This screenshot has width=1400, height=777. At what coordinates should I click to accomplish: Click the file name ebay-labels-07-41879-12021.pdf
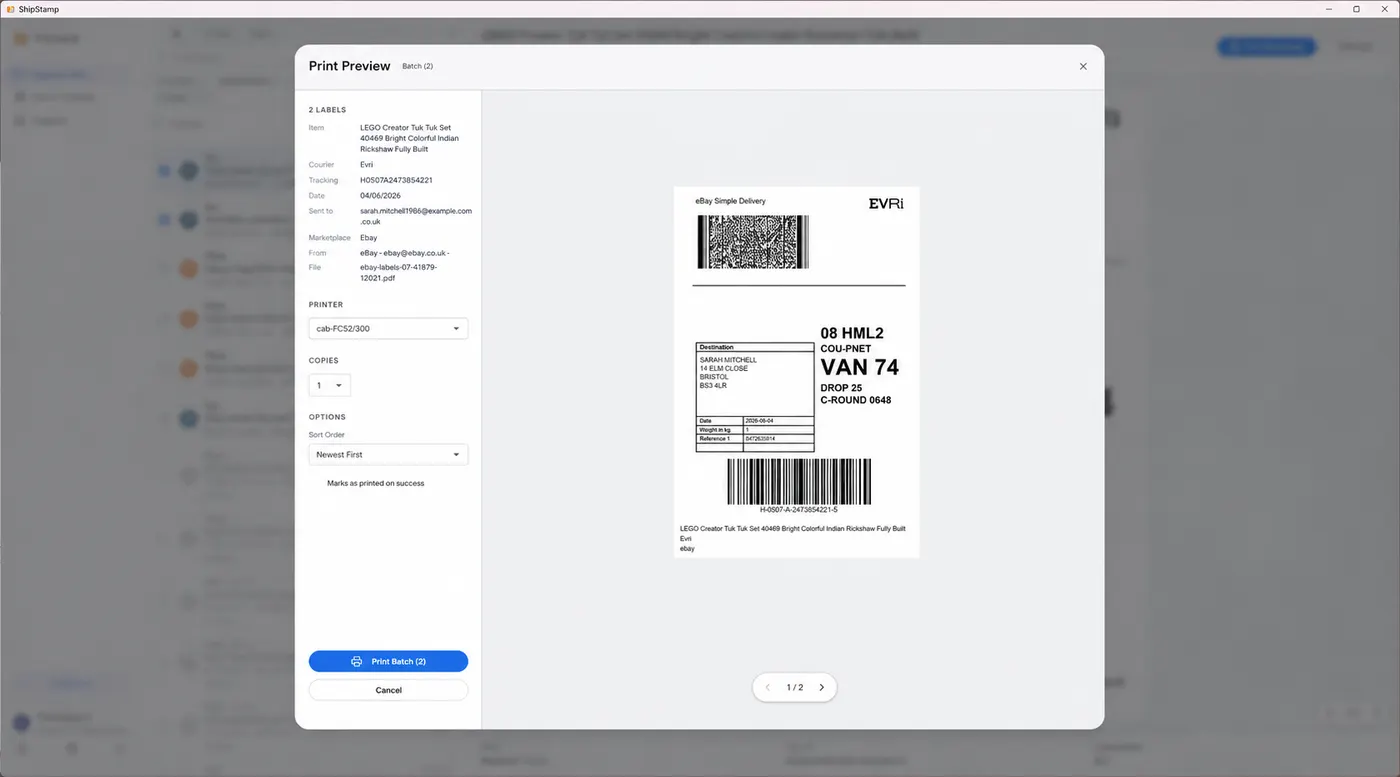pos(398,272)
